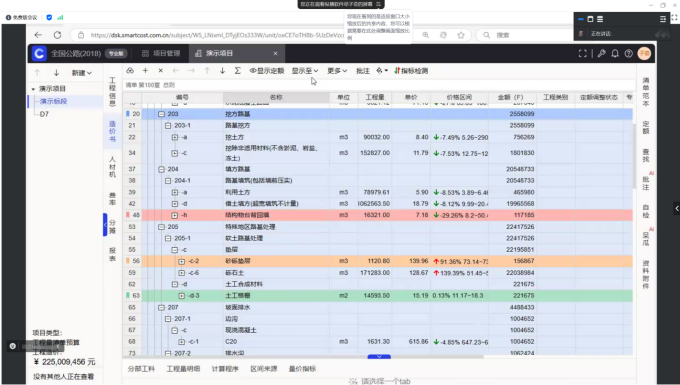
Task: Click the delete X toolbar icon
Action: pyautogui.click(x=160, y=71)
